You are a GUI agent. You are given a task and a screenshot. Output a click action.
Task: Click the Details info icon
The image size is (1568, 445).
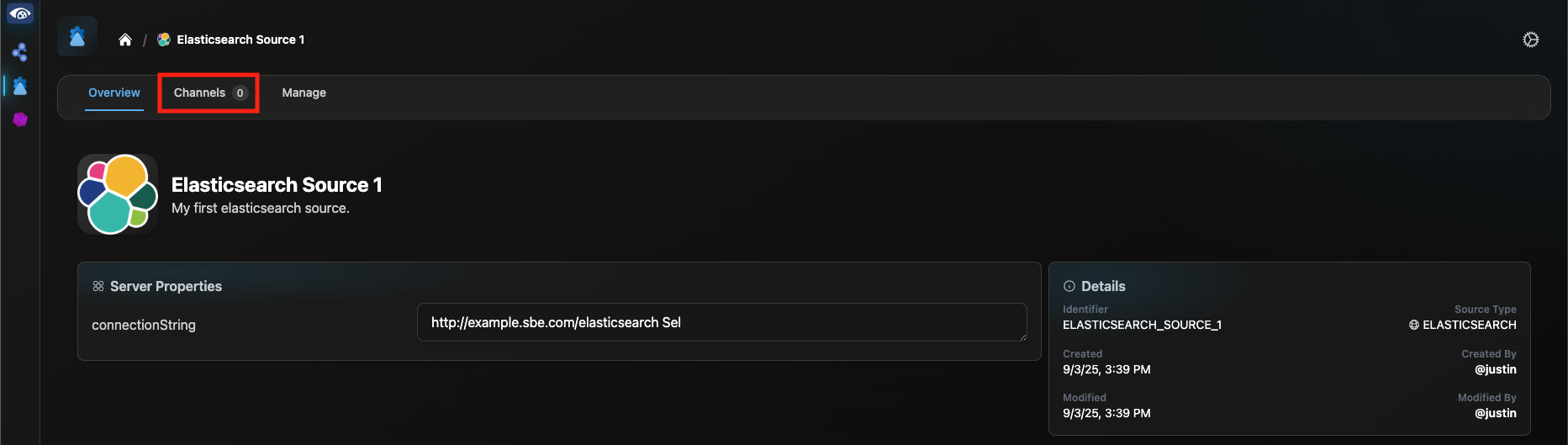(1069, 286)
